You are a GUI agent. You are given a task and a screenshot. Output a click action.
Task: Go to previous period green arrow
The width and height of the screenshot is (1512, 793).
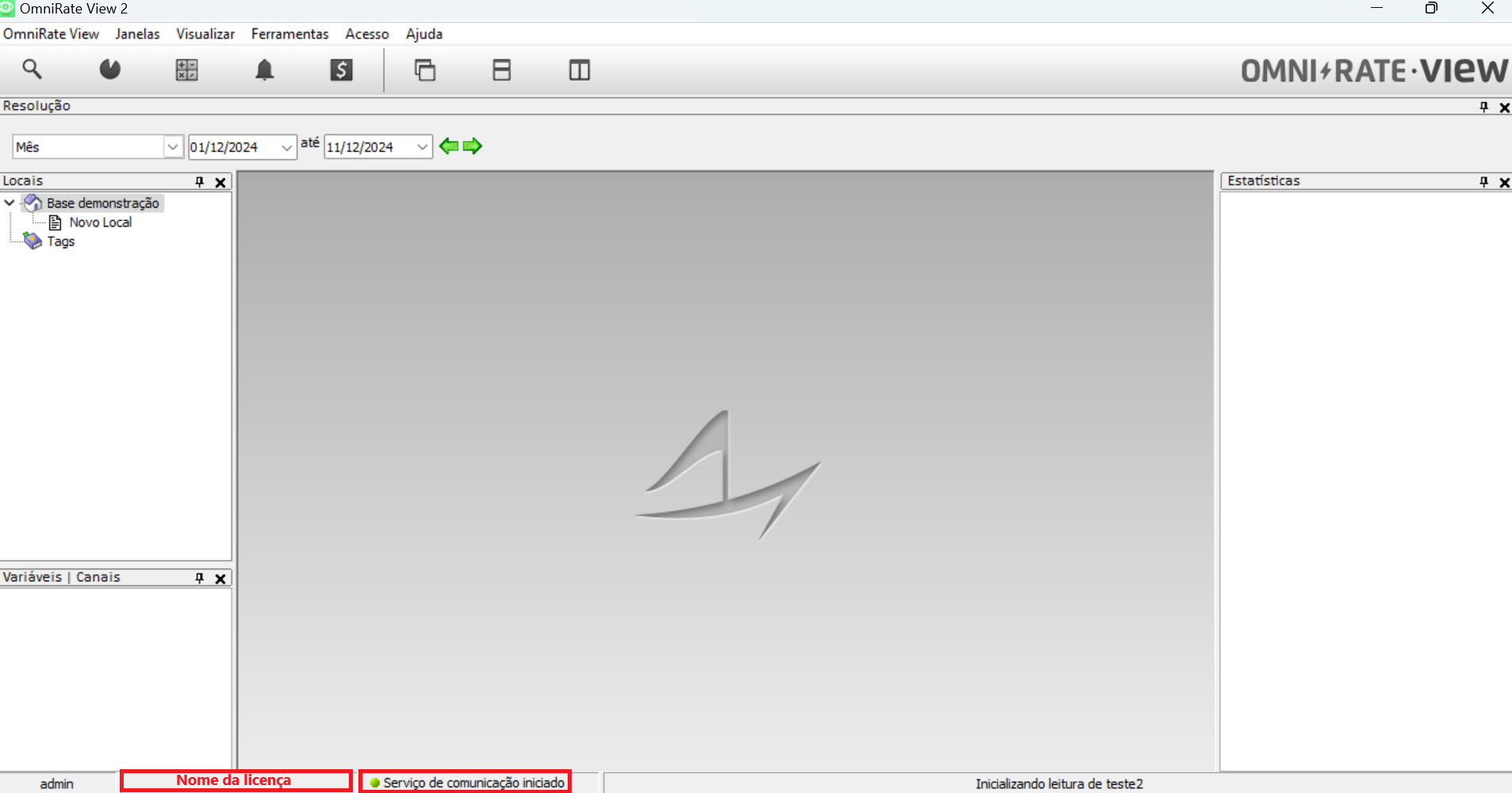449,146
